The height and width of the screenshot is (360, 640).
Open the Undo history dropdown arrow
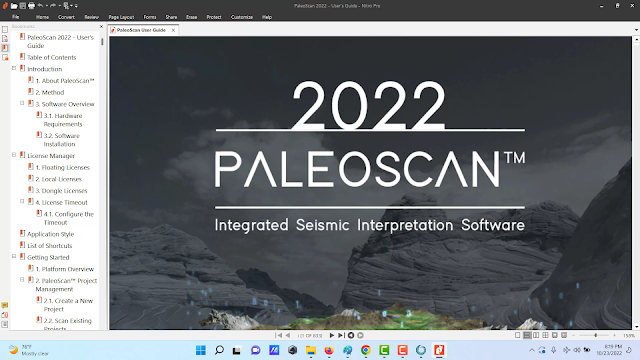tap(46, 6)
